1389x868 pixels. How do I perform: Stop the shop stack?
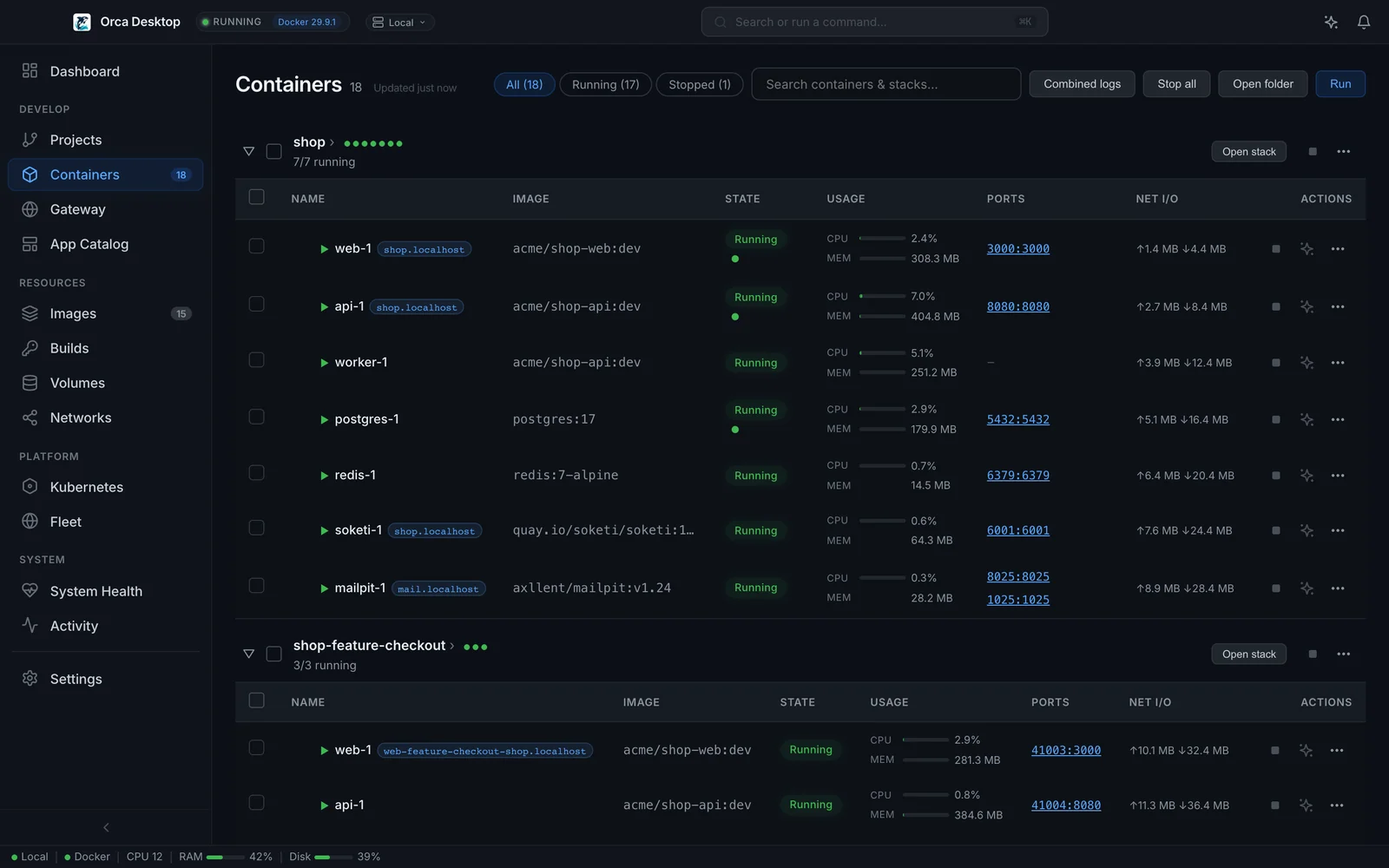pos(1313,152)
